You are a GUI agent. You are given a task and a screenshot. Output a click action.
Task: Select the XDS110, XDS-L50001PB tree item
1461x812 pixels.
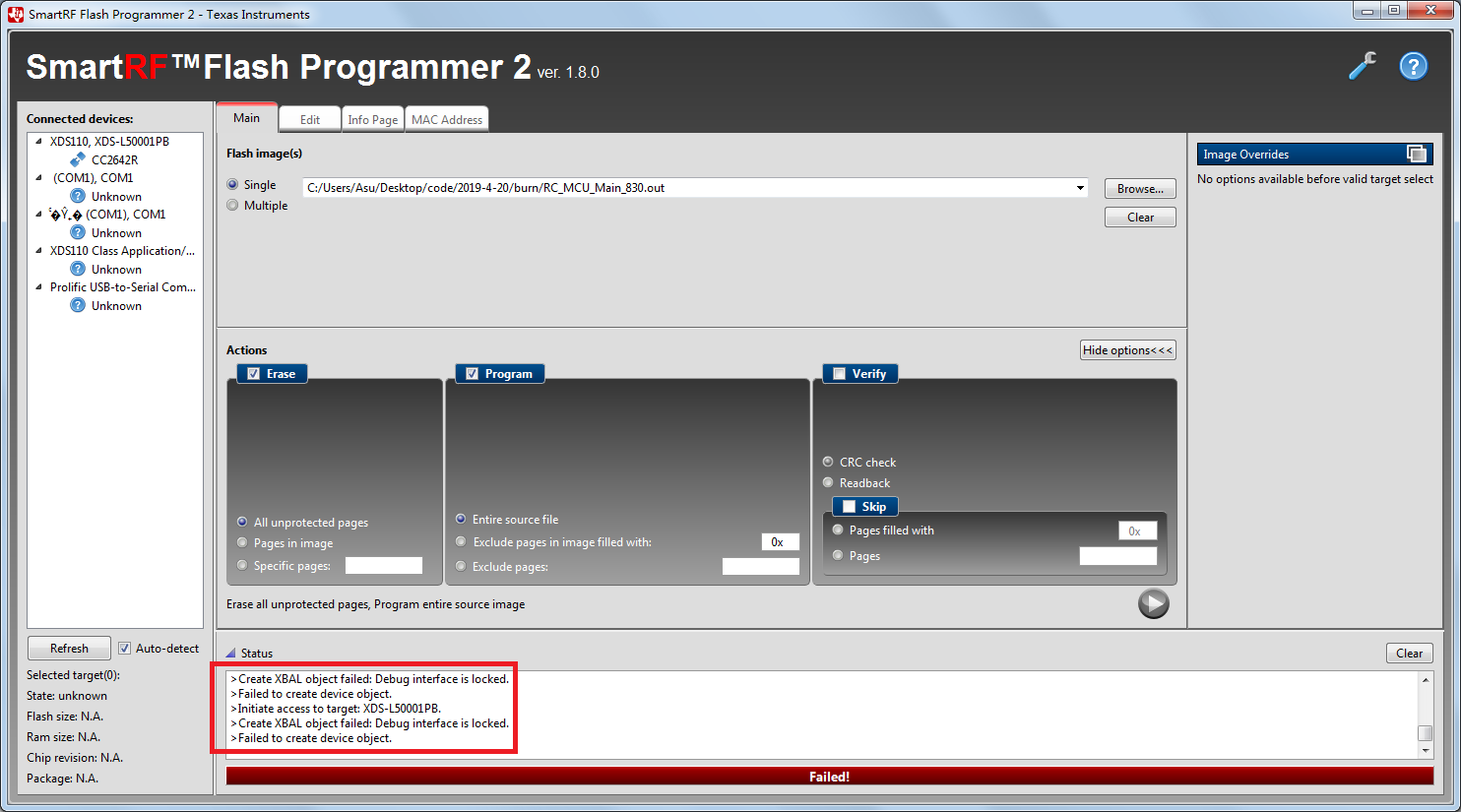point(109,141)
